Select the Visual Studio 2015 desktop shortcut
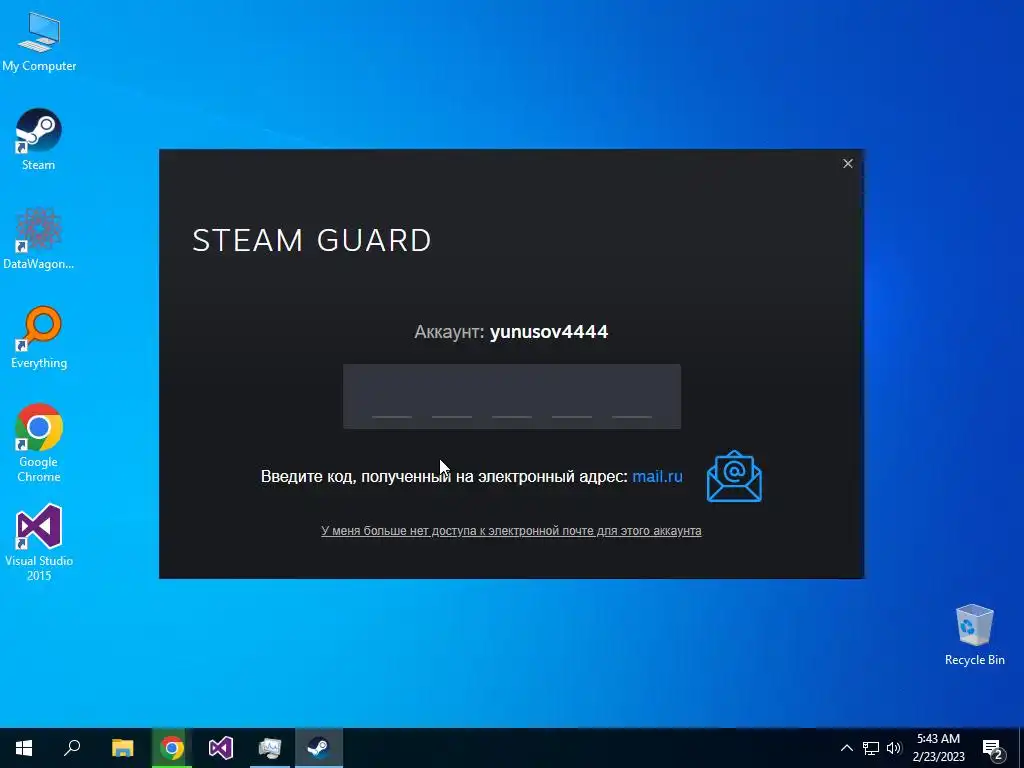Image resolution: width=1024 pixels, height=768 pixels. [39, 543]
